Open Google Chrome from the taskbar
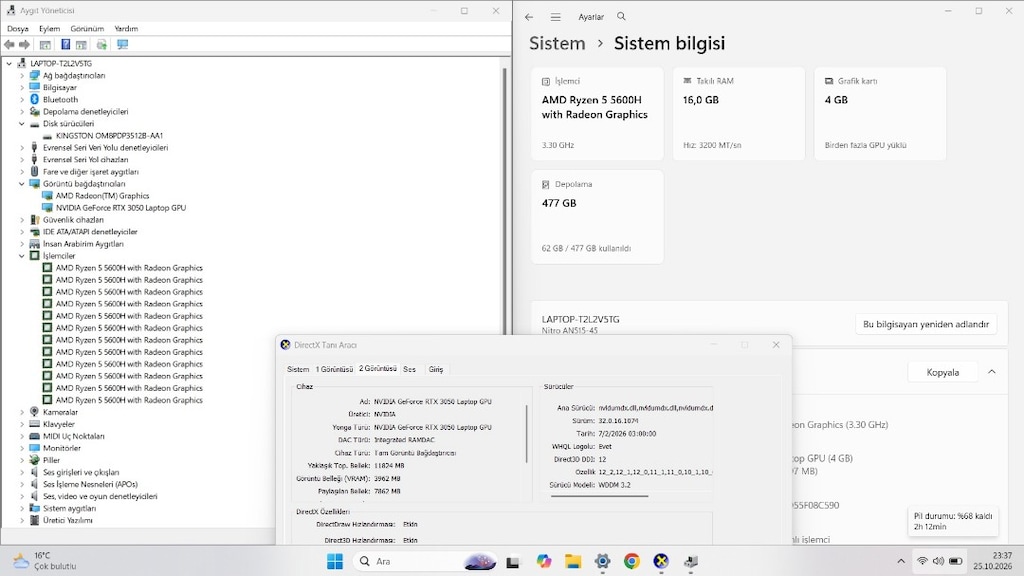The width and height of the screenshot is (1024, 576). click(x=632, y=561)
